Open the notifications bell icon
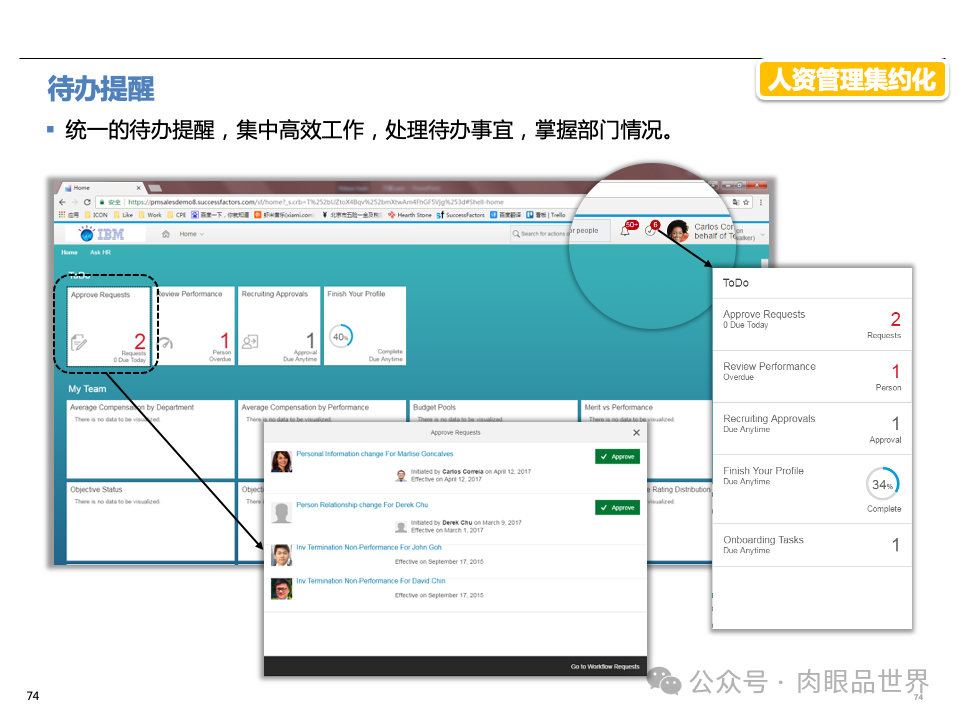Image resolution: width=960 pixels, height=720 pixels. coord(625,231)
